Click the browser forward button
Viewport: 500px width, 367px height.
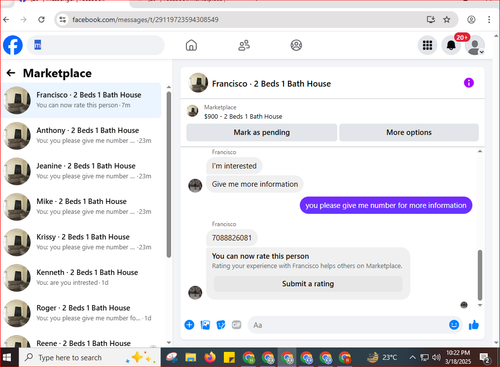tap(23, 20)
